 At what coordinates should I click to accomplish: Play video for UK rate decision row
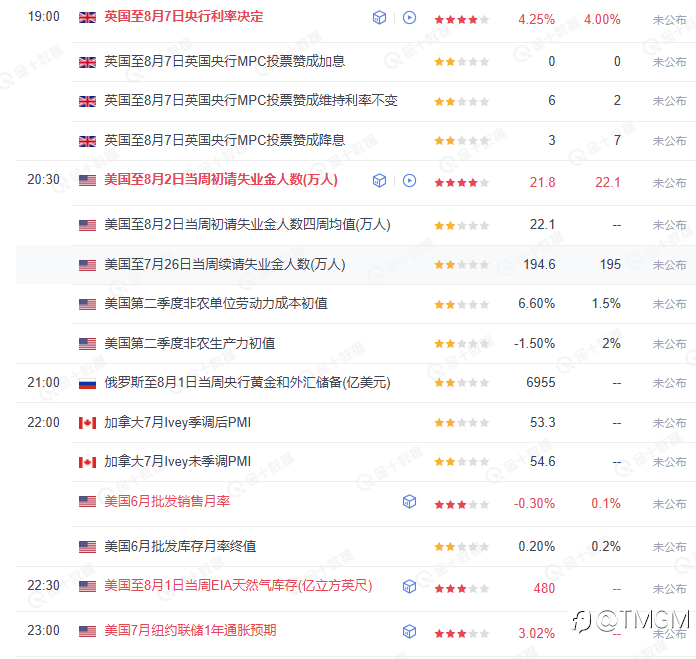[x=409, y=18]
